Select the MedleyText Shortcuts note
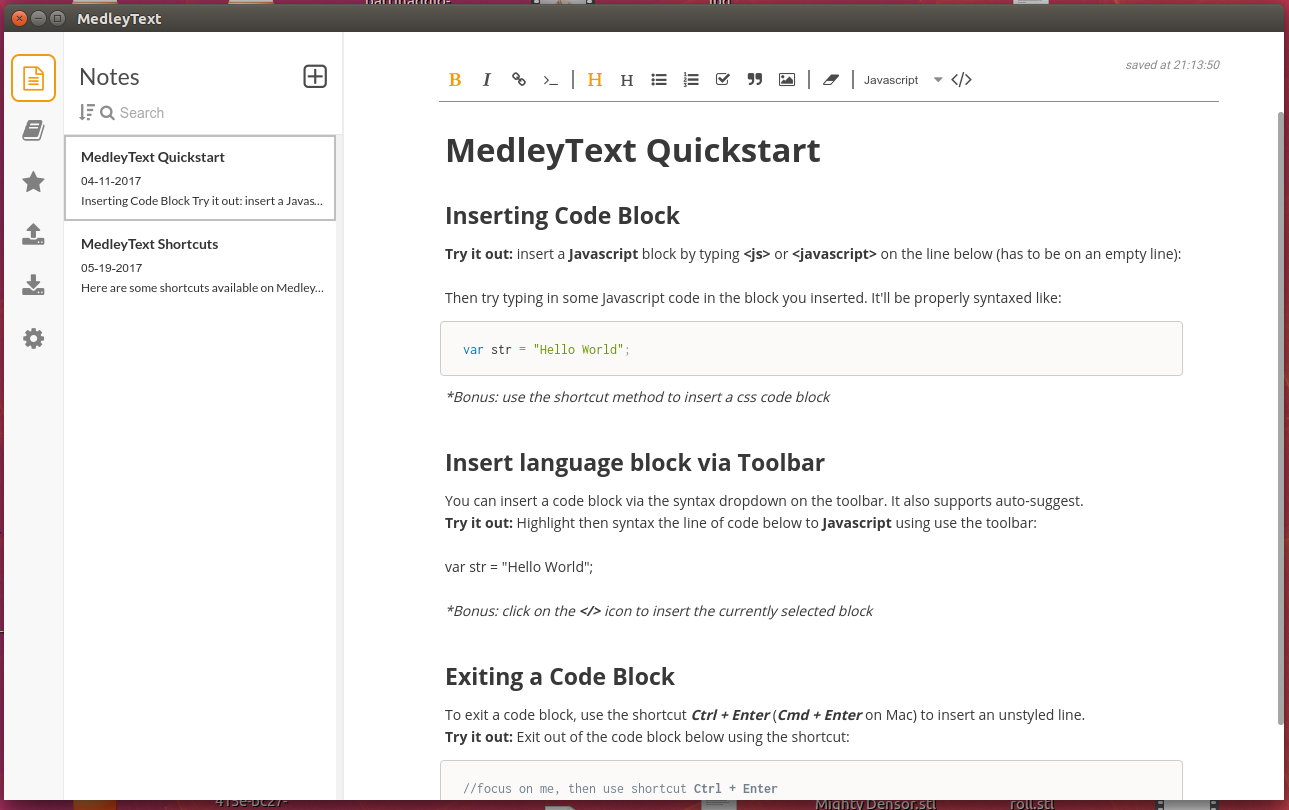 (200, 265)
